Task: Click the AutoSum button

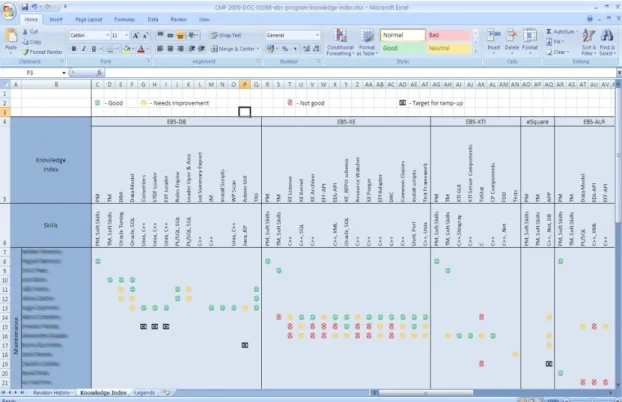Action: [x=562, y=31]
